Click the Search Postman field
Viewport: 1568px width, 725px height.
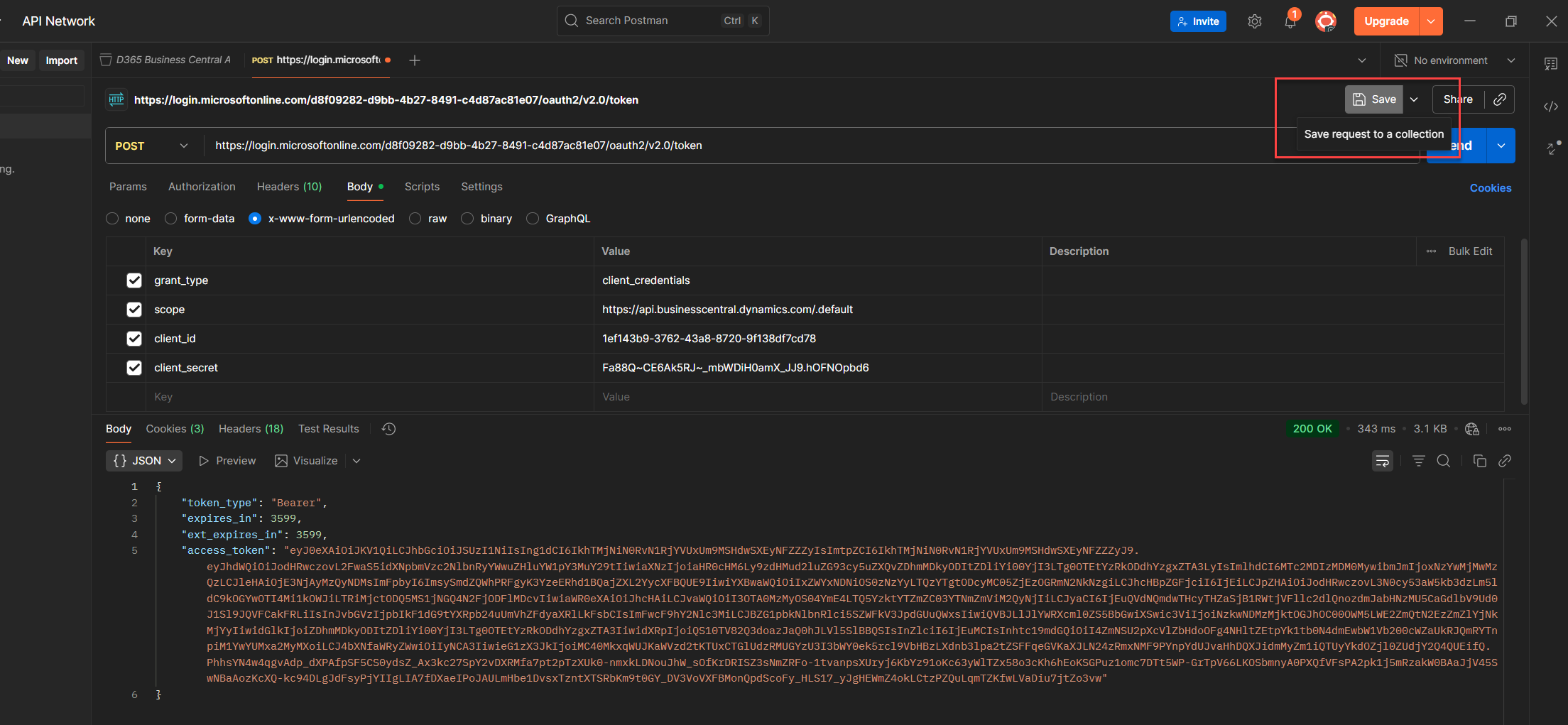point(663,21)
